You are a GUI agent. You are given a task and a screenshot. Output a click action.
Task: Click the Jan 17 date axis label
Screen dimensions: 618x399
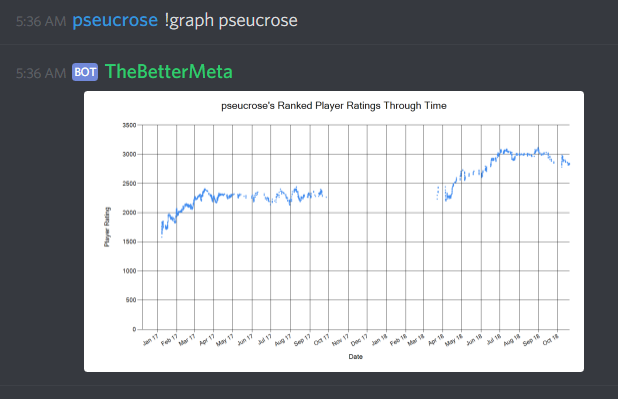(x=150, y=340)
